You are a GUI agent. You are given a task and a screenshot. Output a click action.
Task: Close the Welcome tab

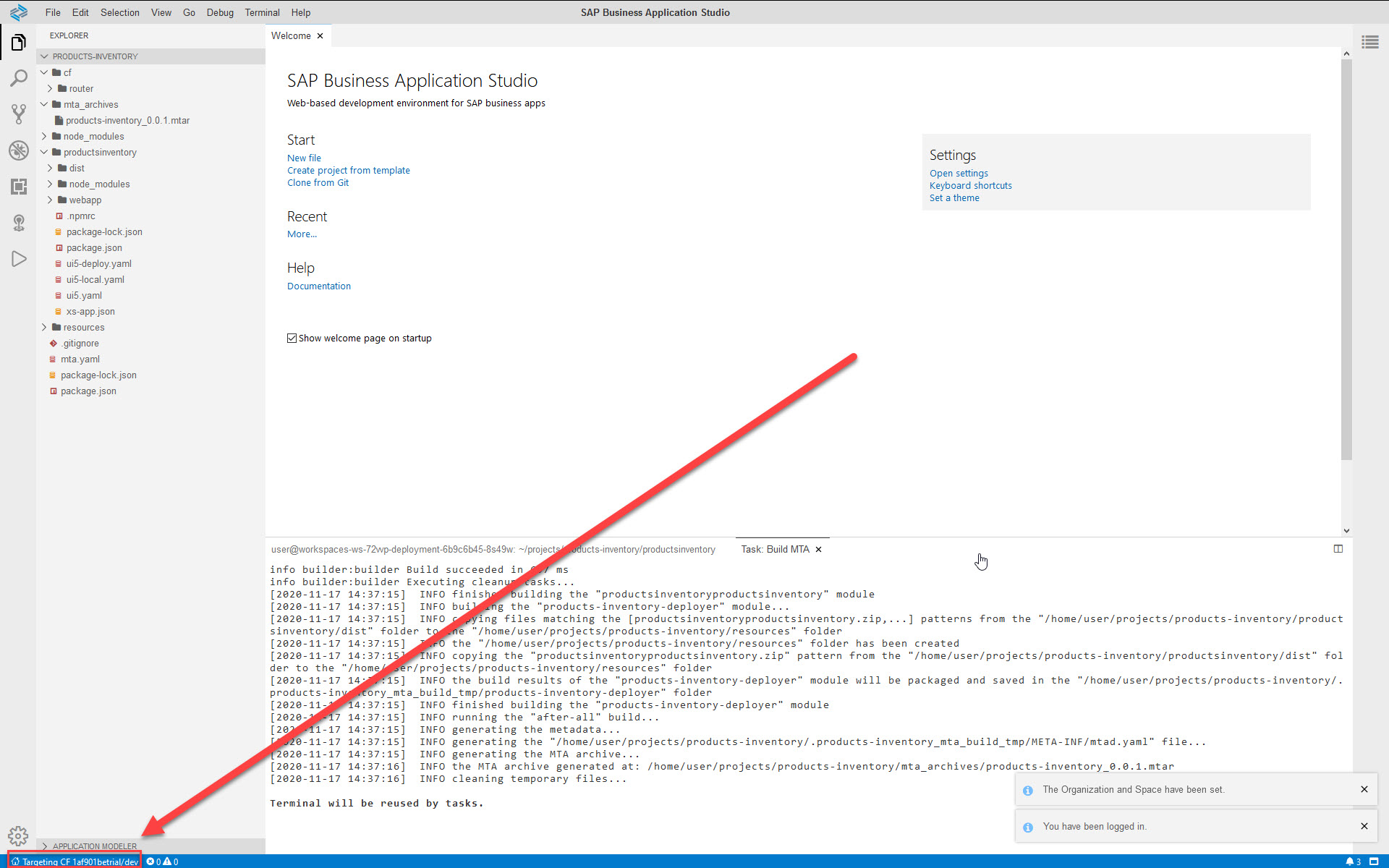[320, 35]
